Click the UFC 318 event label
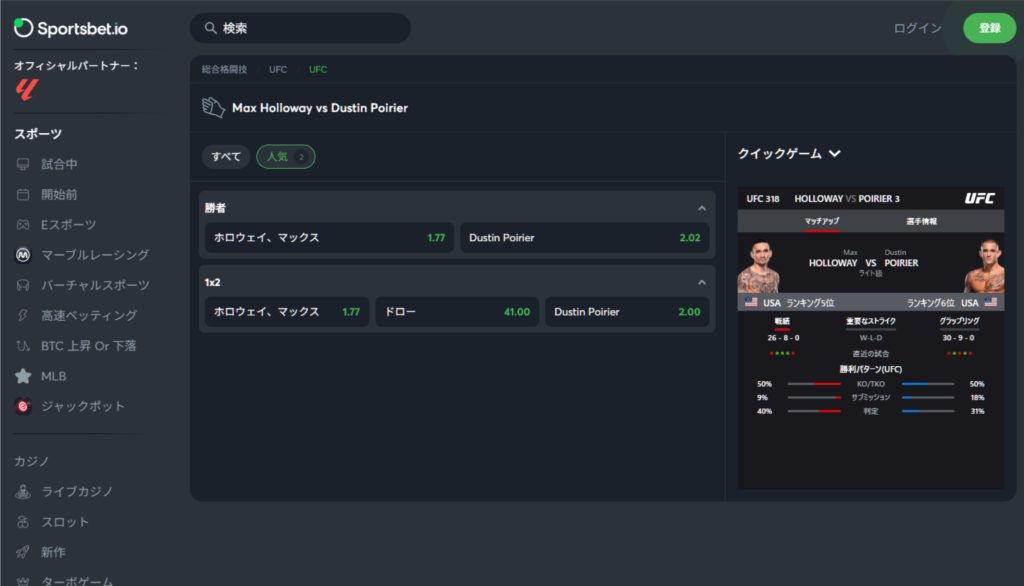 coord(763,199)
